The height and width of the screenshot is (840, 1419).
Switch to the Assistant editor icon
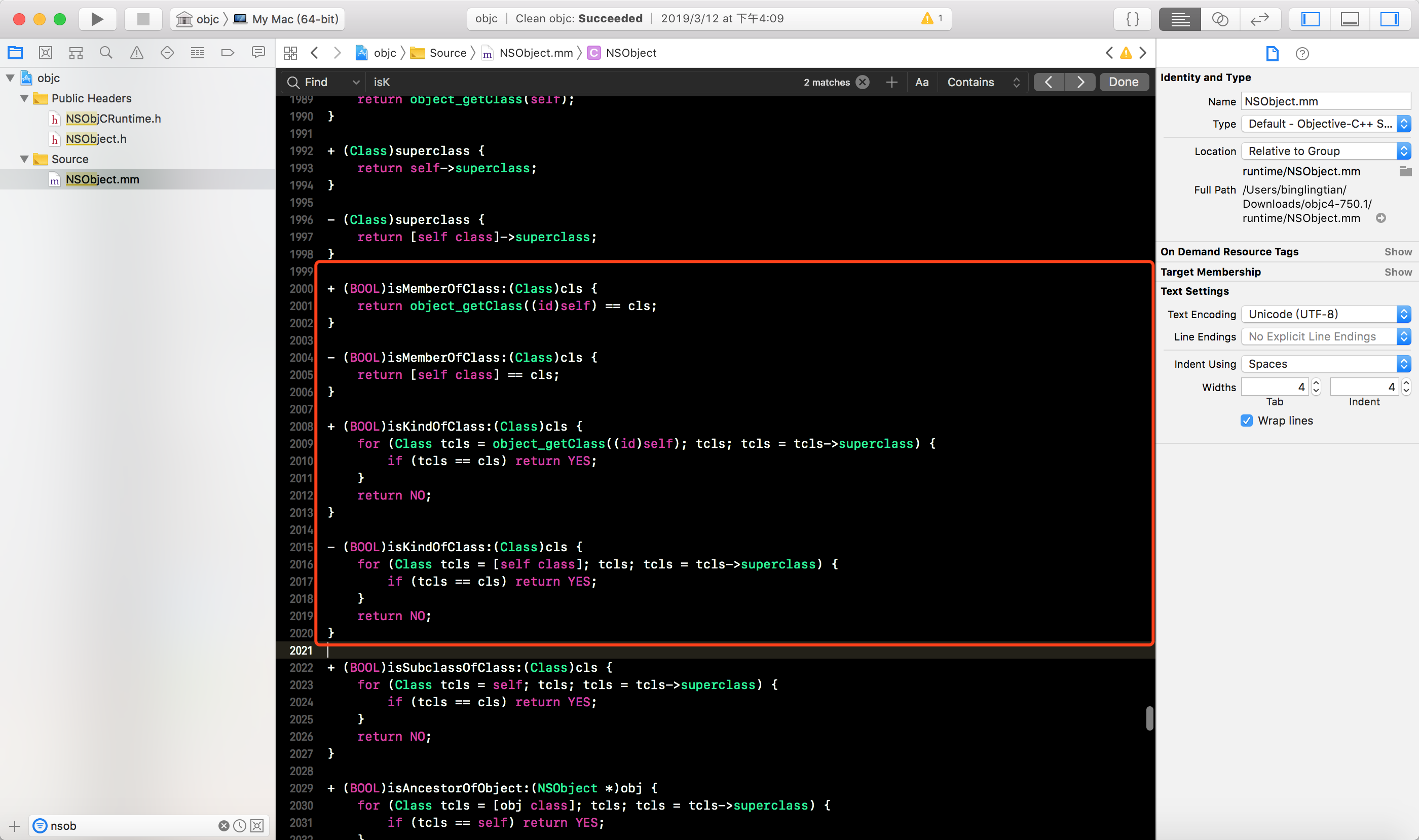pyautogui.click(x=1220, y=19)
